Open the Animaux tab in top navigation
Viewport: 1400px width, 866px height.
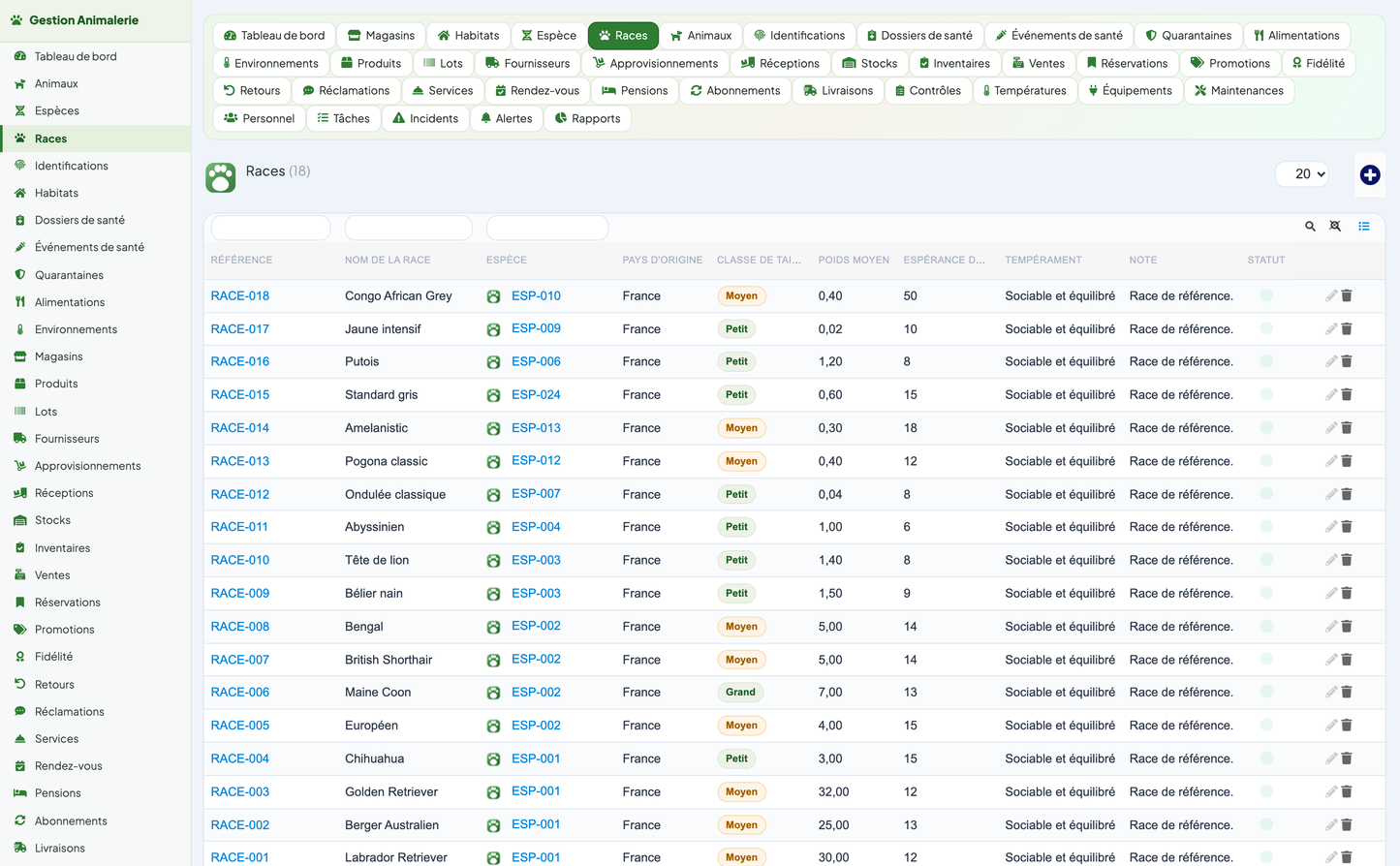pos(700,36)
